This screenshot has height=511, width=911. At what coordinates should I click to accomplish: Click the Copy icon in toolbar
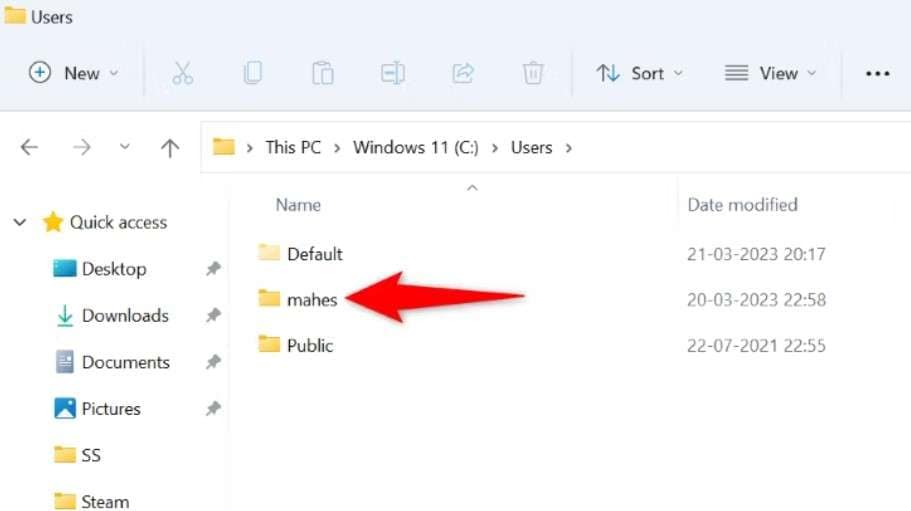coord(253,73)
